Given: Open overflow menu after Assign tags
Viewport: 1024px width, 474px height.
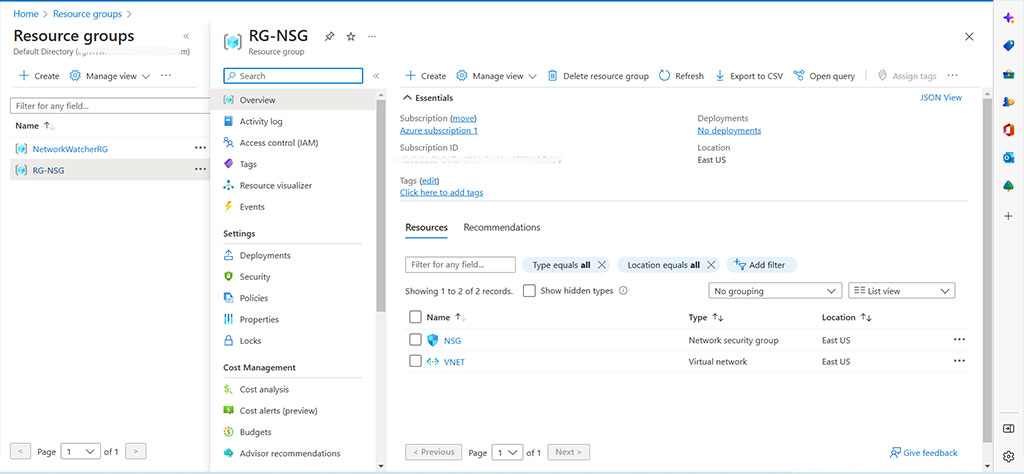Looking at the screenshot, I should (x=953, y=76).
